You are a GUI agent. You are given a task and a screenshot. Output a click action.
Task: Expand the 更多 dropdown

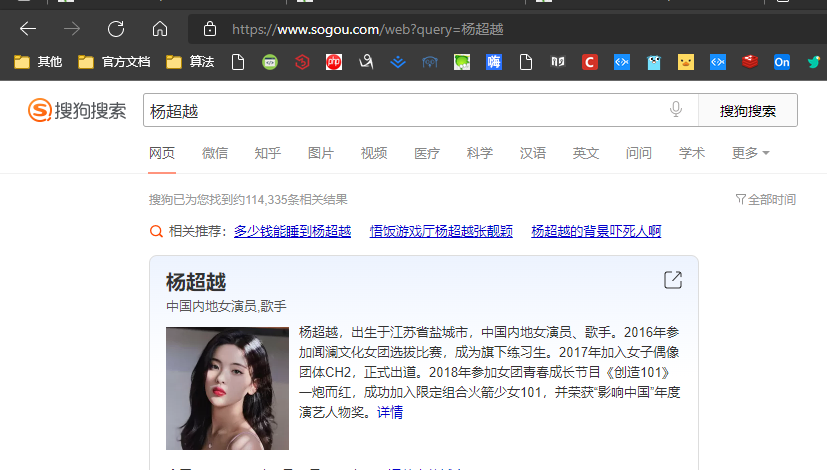[750, 153]
